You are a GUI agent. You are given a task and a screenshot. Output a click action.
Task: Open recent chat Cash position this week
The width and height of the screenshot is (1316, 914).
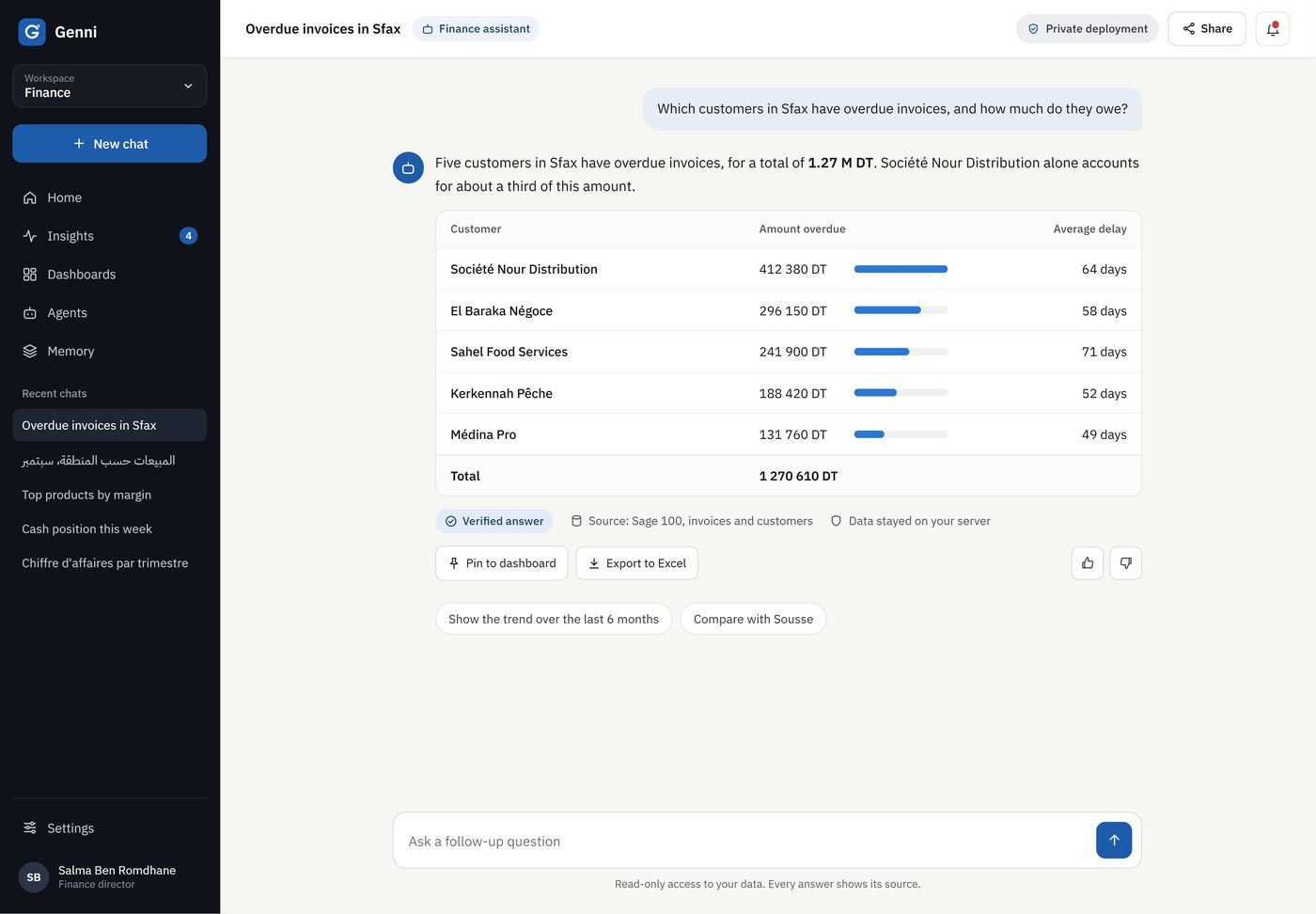pos(109,528)
